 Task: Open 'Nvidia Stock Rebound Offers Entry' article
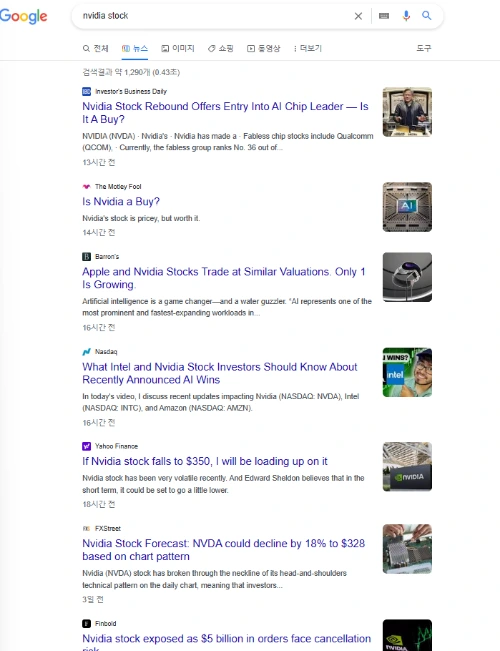click(x=225, y=113)
